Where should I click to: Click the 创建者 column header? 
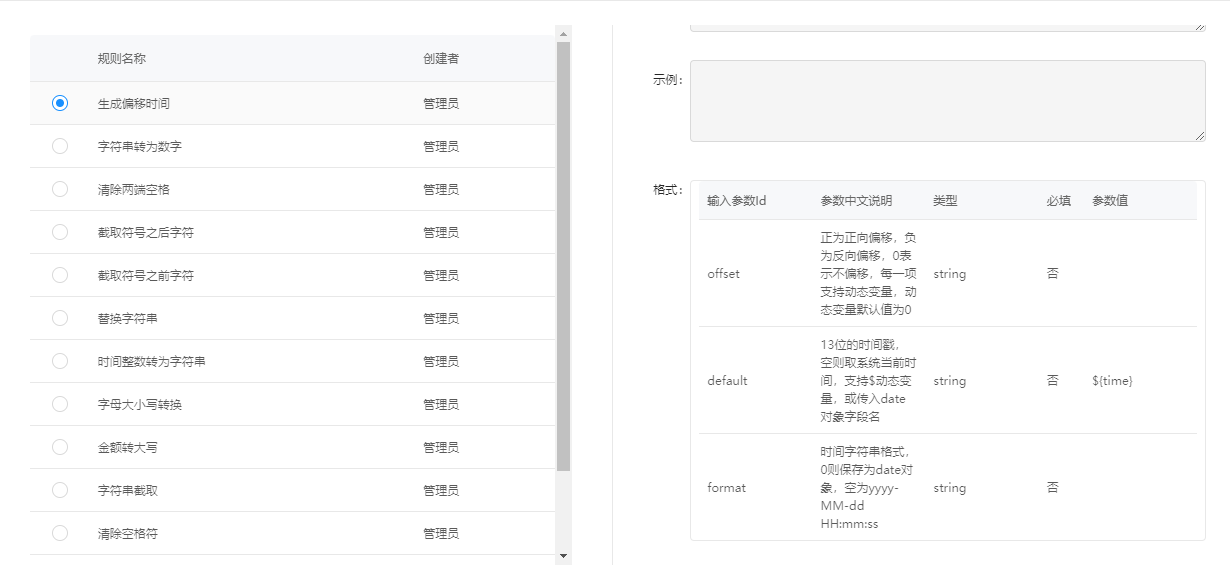(441, 59)
